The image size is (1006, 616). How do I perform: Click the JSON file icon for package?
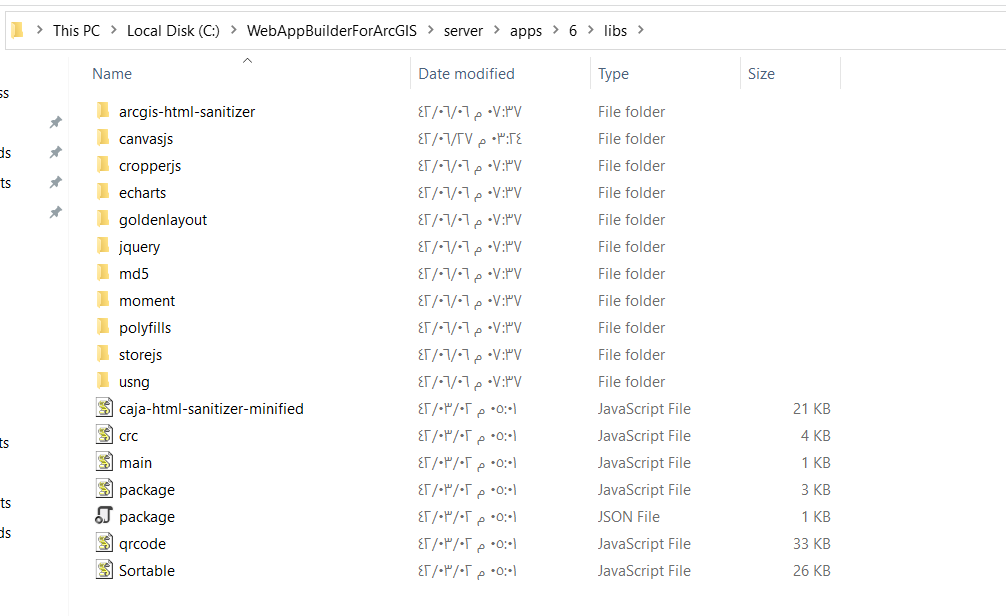tap(104, 516)
